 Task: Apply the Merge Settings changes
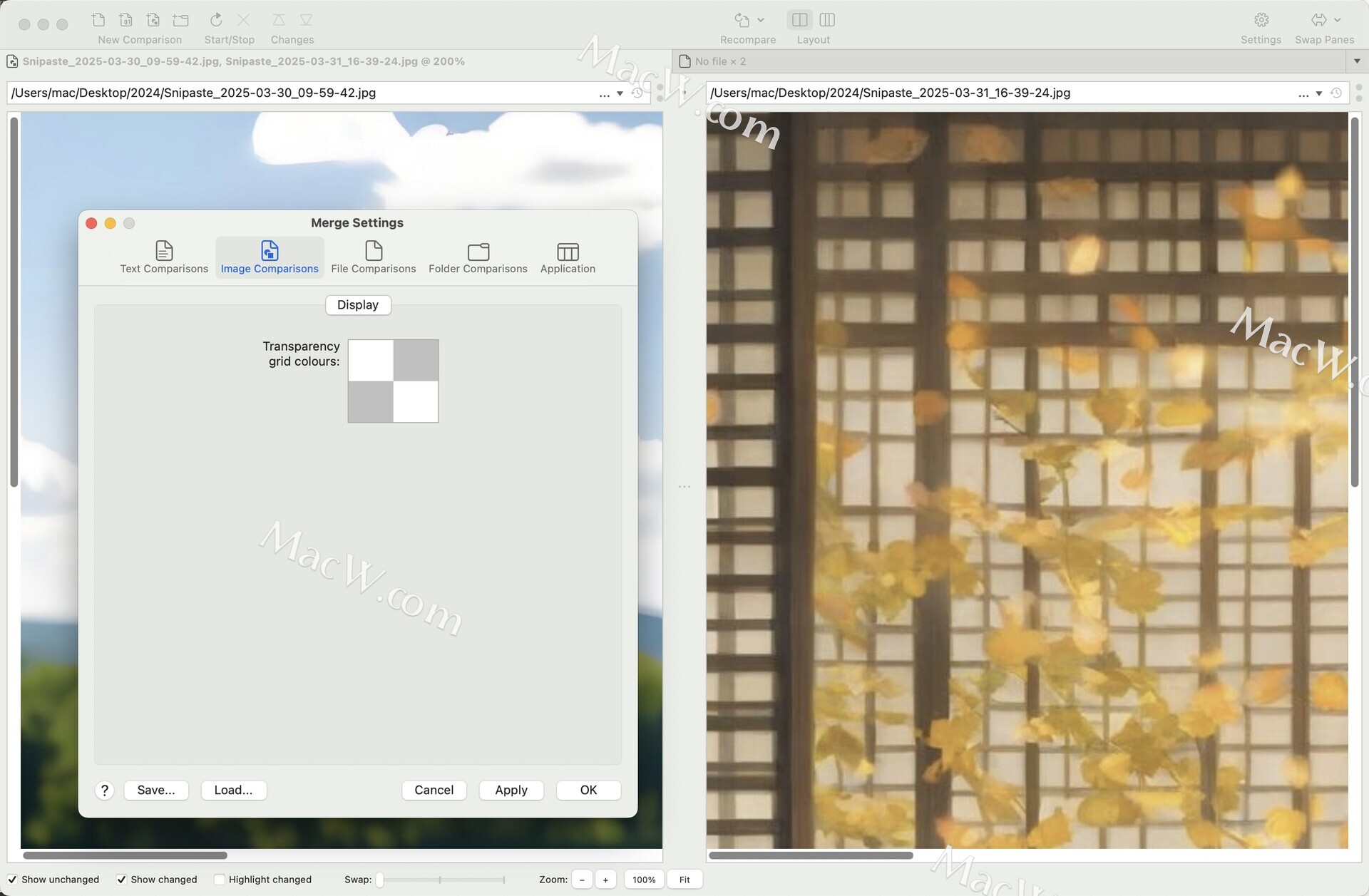(511, 791)
